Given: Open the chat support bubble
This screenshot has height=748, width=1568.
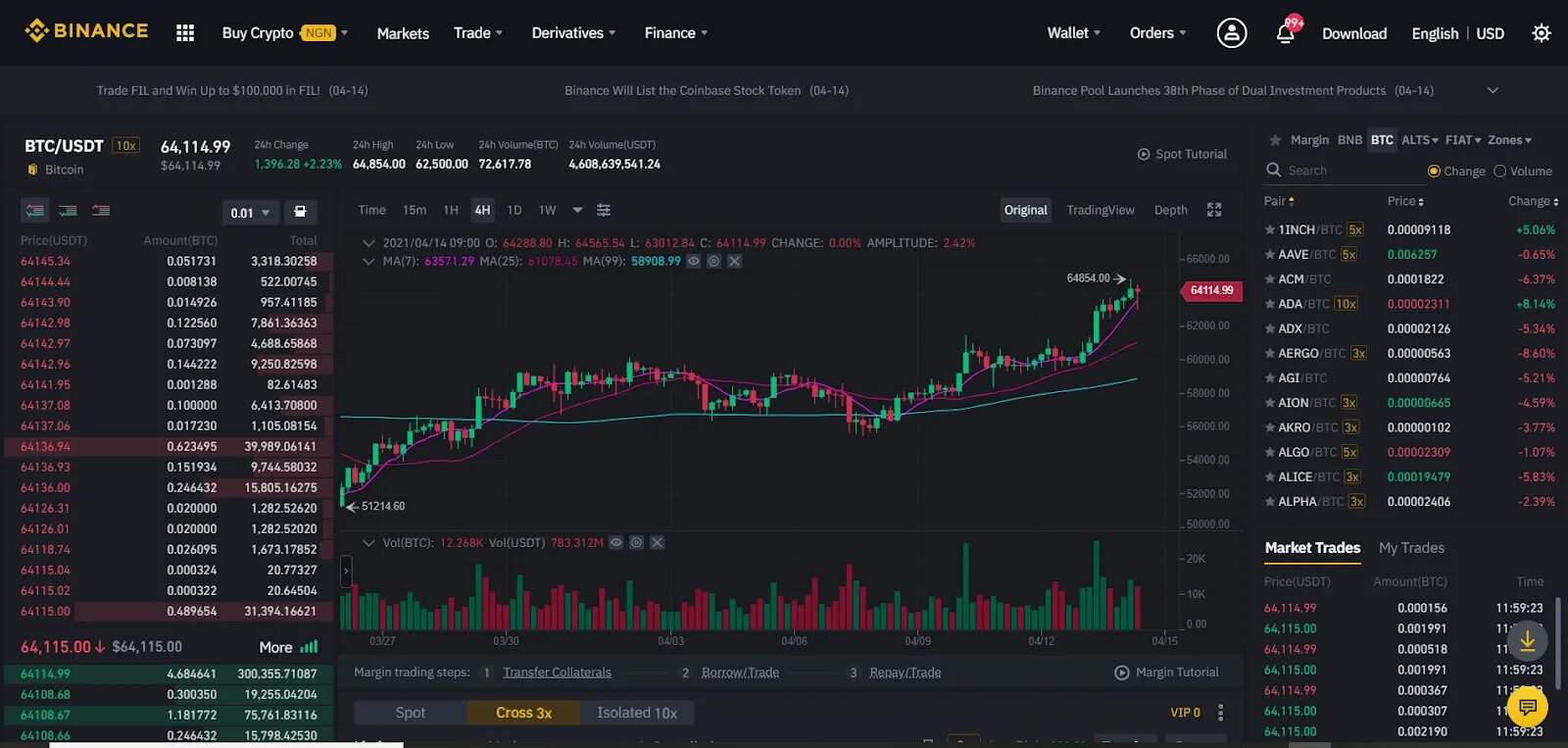Looking at the screenshot, I should click(1528, 706).
